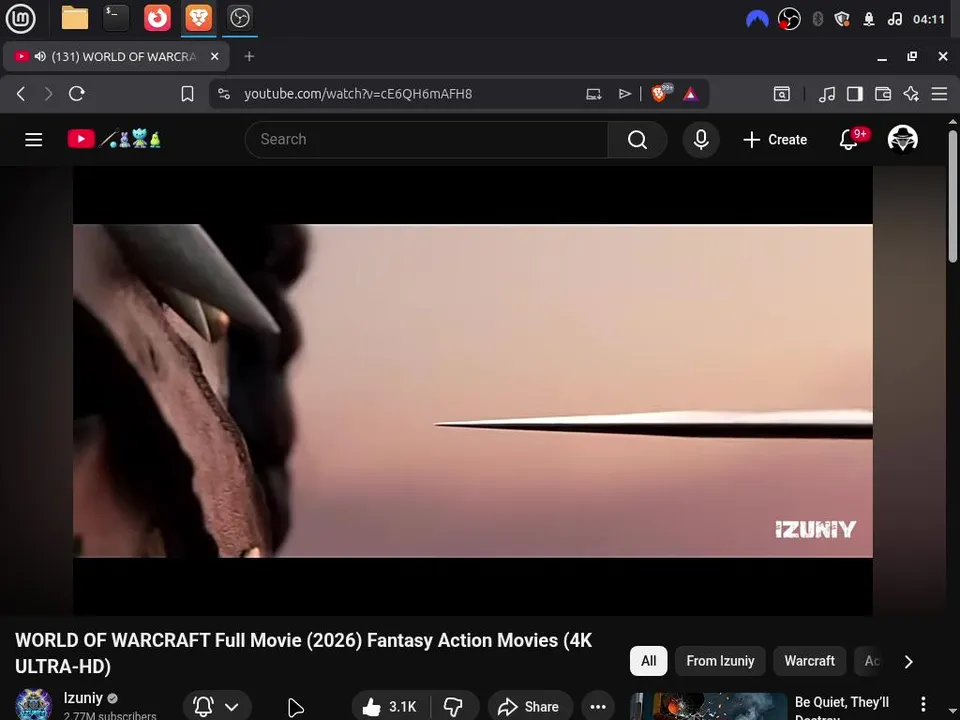Show more chips with the right arrow
The height and width of the screenshot is (720, 960).
(x=909, y=661)
